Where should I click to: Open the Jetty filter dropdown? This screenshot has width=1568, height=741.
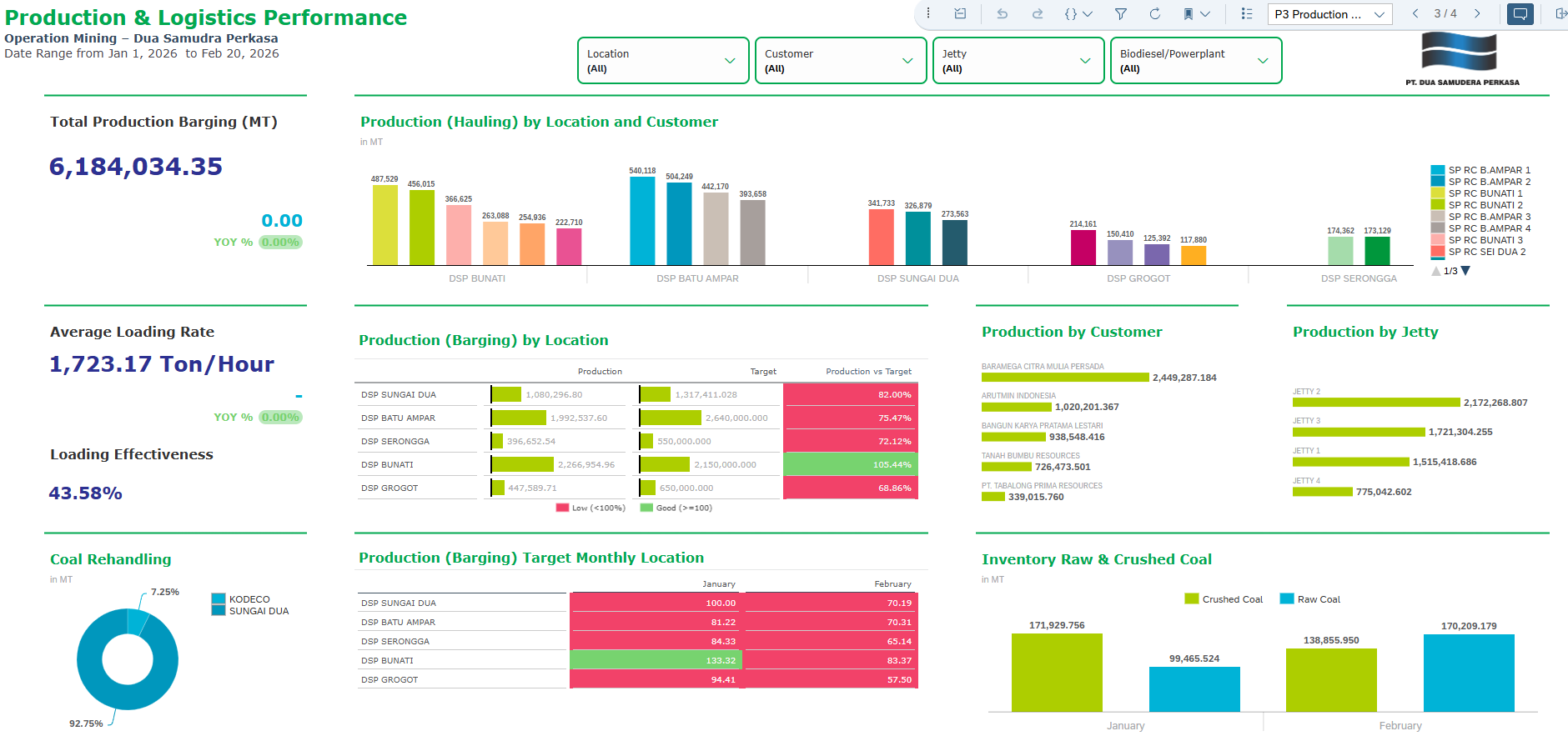[1018, 61]
